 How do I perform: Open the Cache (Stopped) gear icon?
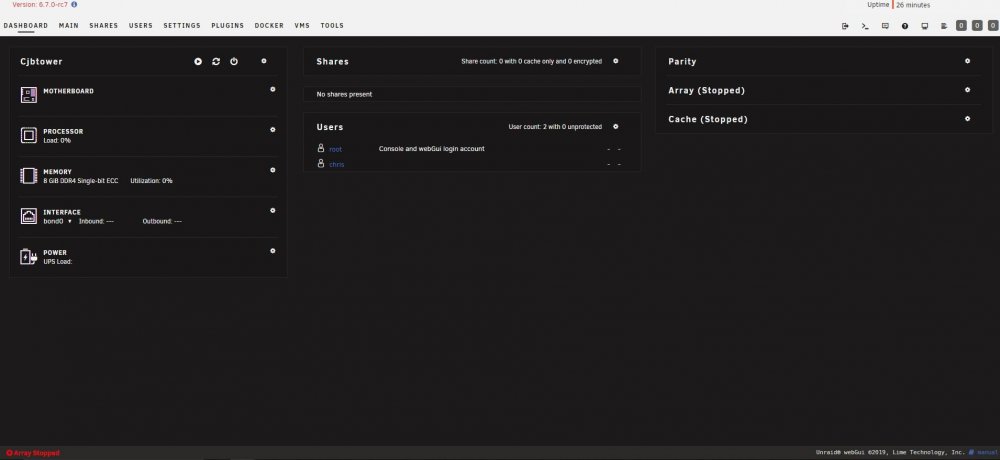pyautogui.click(x=967, y=119)
